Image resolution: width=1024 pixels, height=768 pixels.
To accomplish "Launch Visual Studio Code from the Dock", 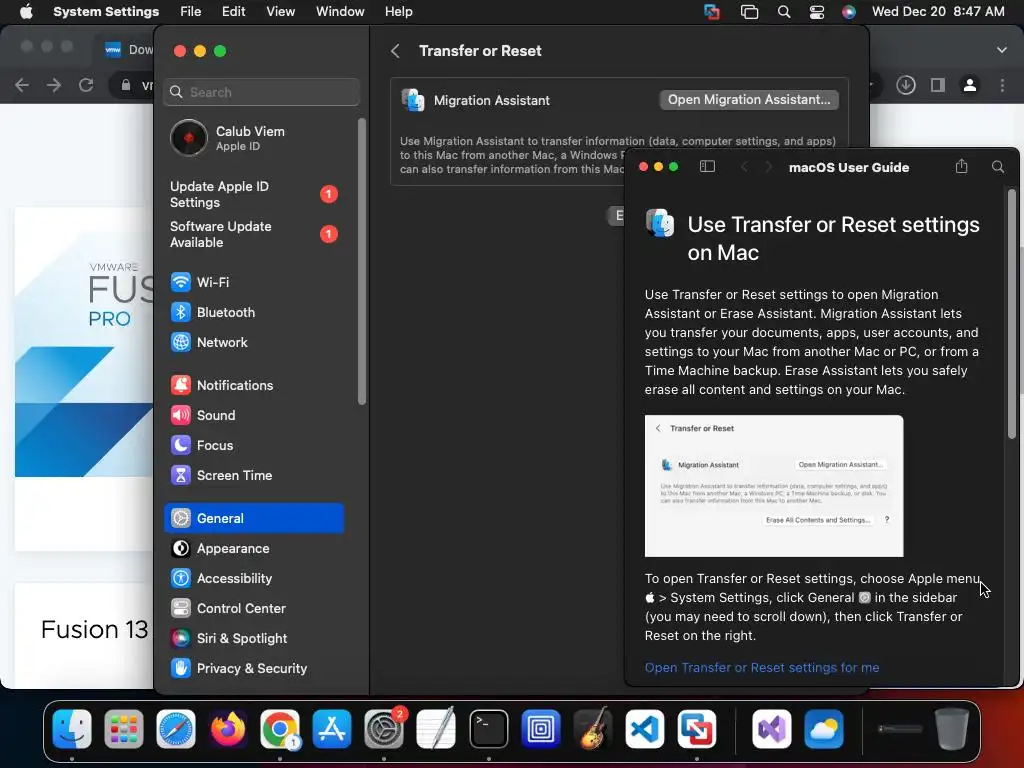I will [x=645, y=729].
